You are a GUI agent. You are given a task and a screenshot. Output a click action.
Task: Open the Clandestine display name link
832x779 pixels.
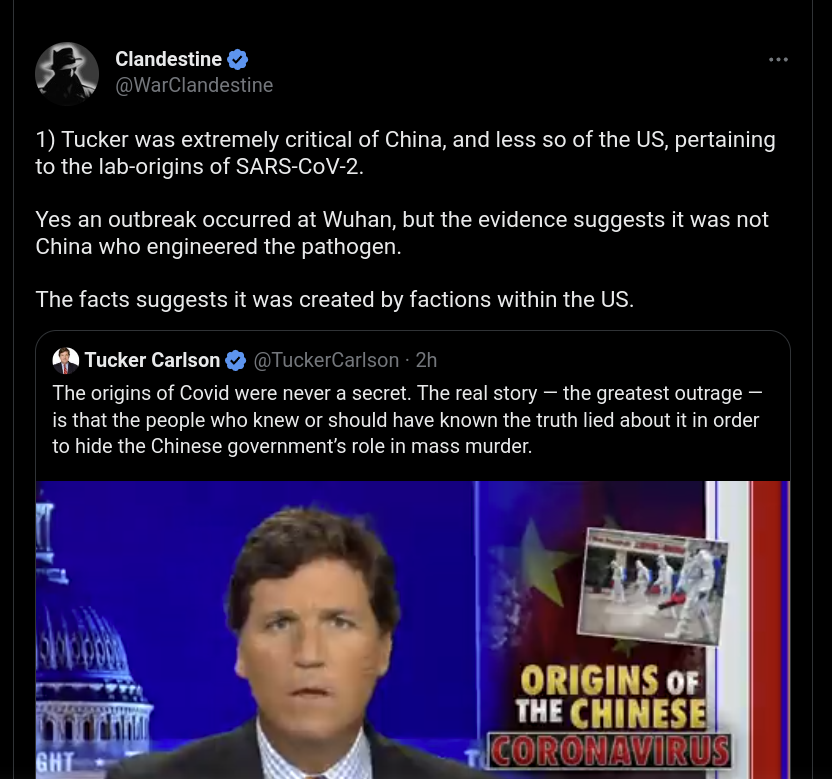(x=168, y=59)
